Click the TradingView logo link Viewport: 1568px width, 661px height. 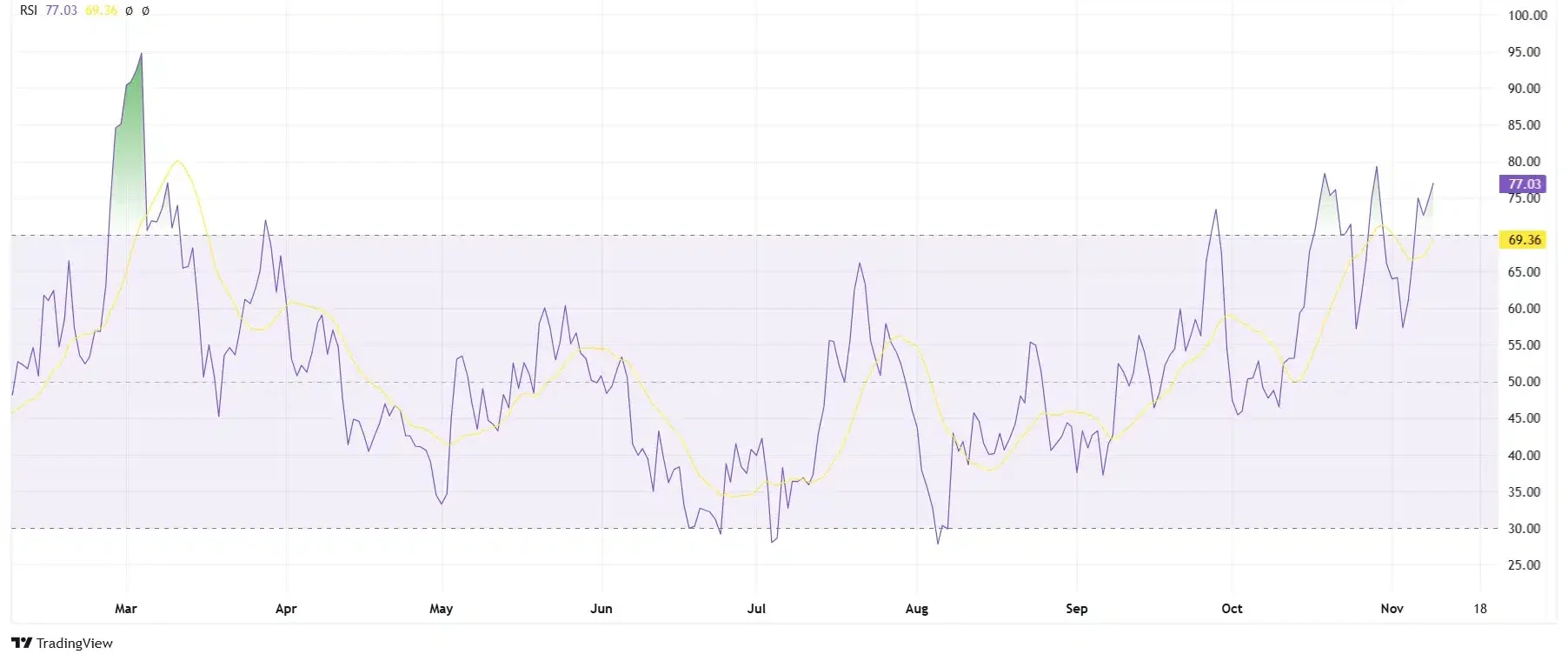click(62, 643)
